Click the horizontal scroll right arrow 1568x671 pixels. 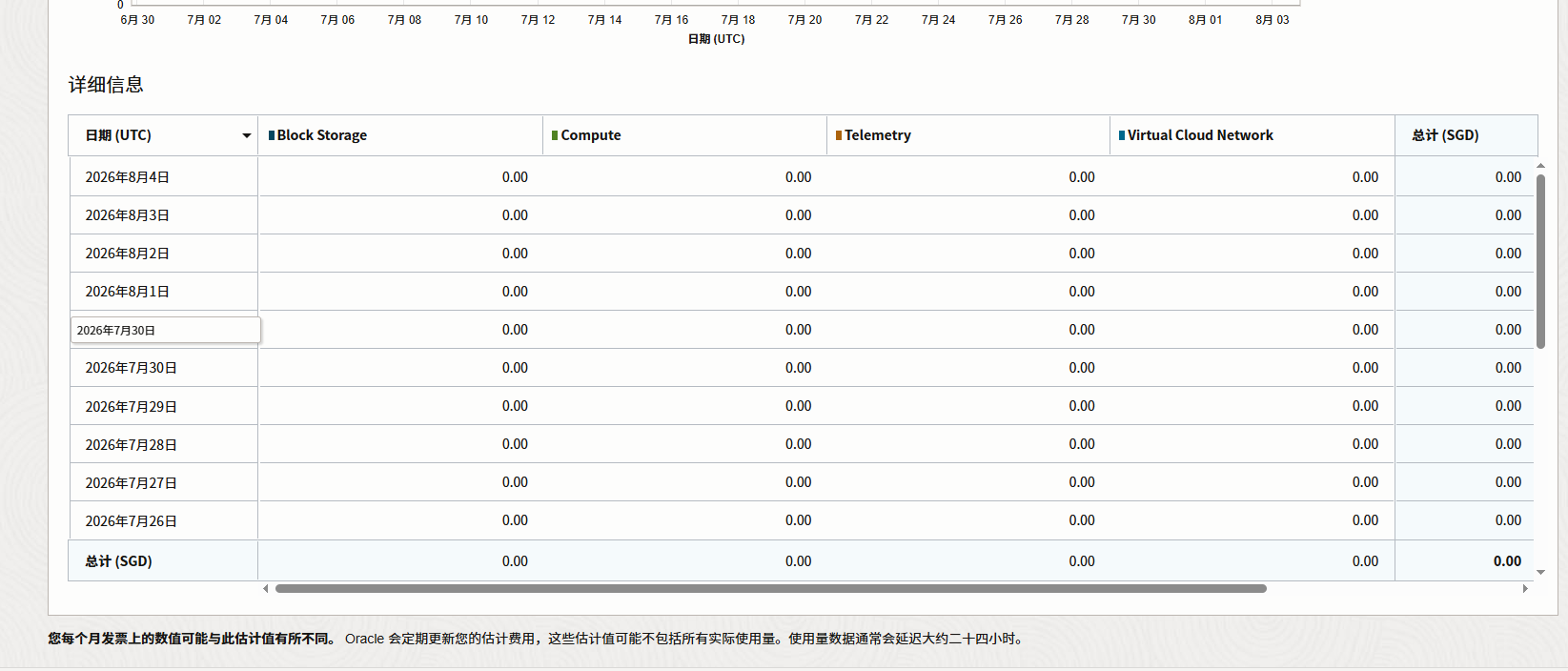1525,589
